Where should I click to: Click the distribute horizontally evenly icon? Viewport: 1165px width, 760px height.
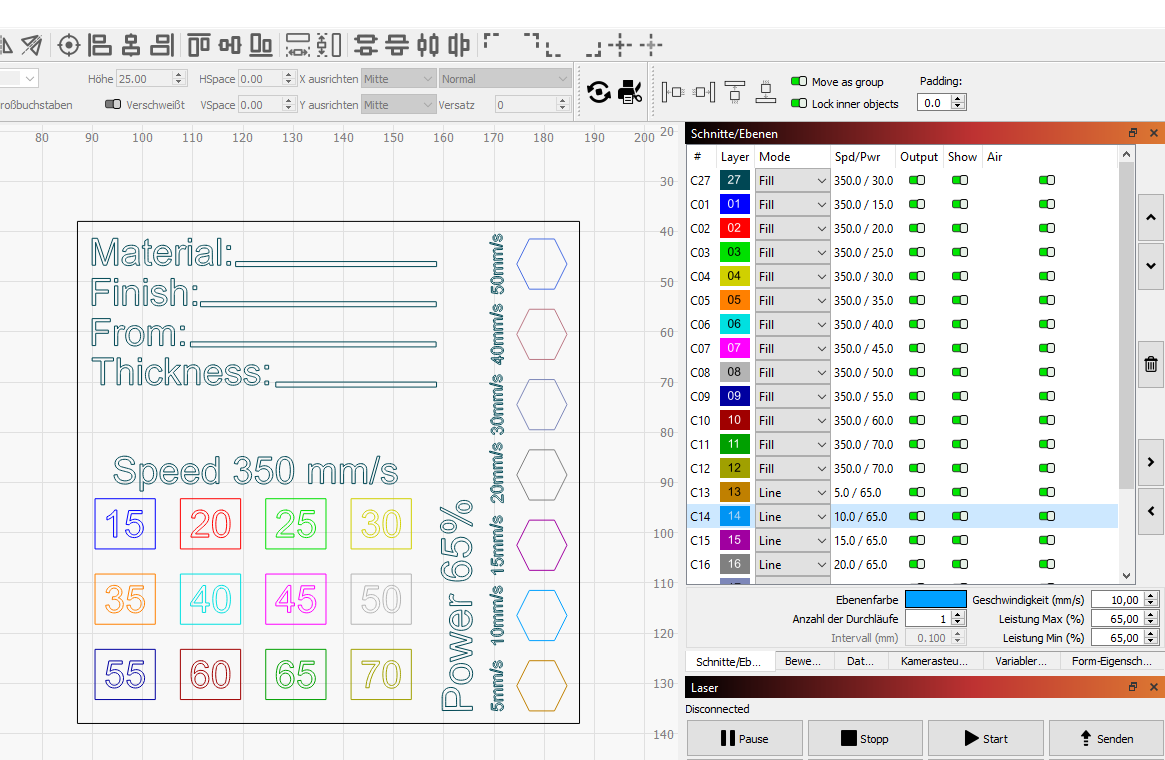click(x=298, y=45)
